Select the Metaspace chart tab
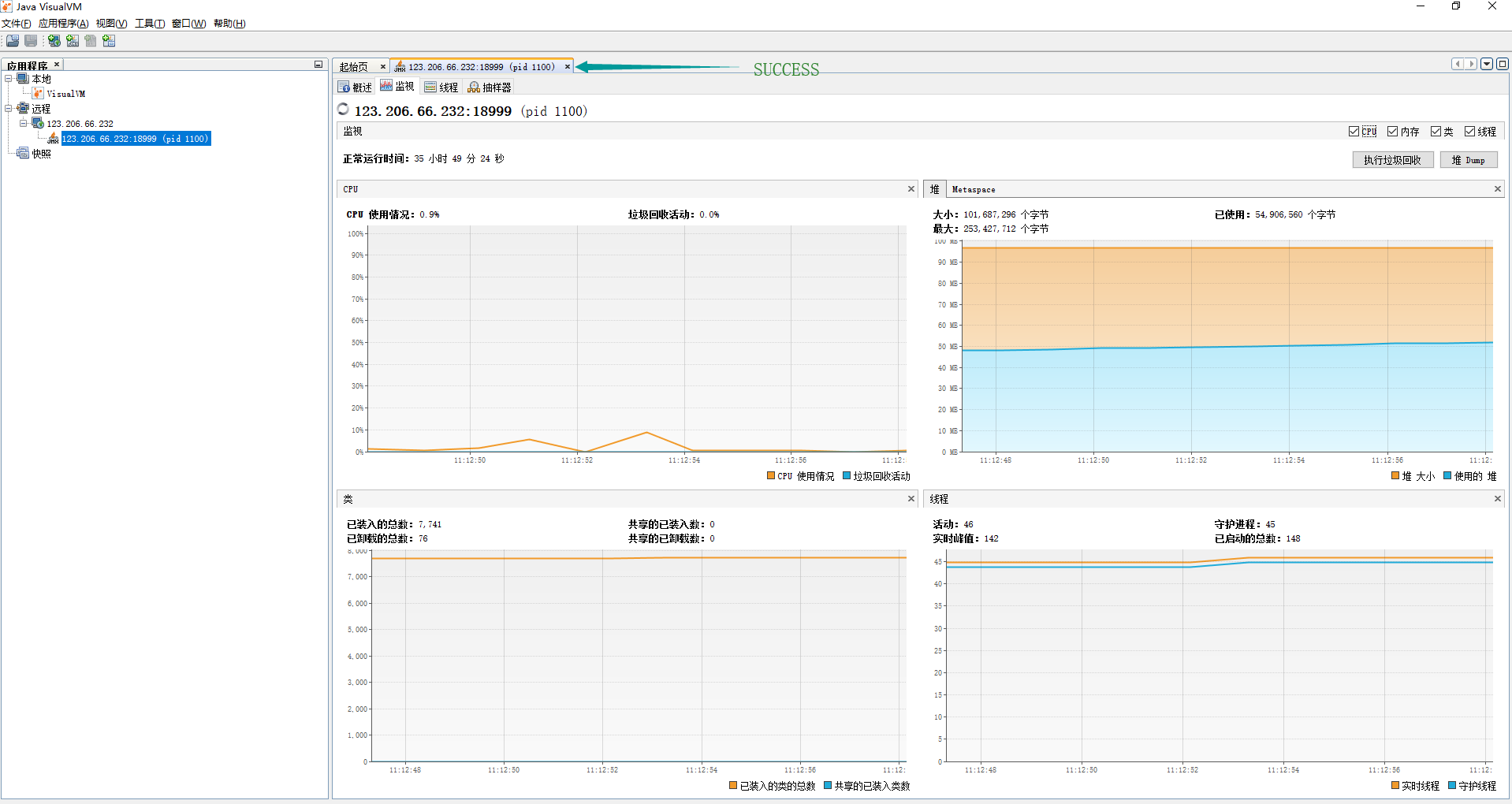This screenshot has width=1512, height=804. coord(974,190)
